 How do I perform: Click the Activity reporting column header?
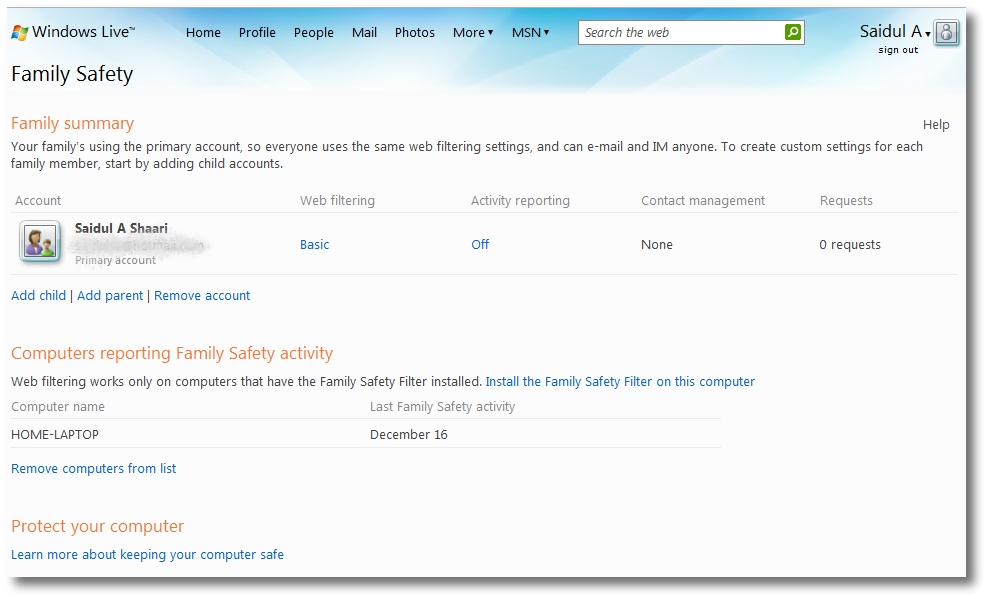tap(520, 201)
